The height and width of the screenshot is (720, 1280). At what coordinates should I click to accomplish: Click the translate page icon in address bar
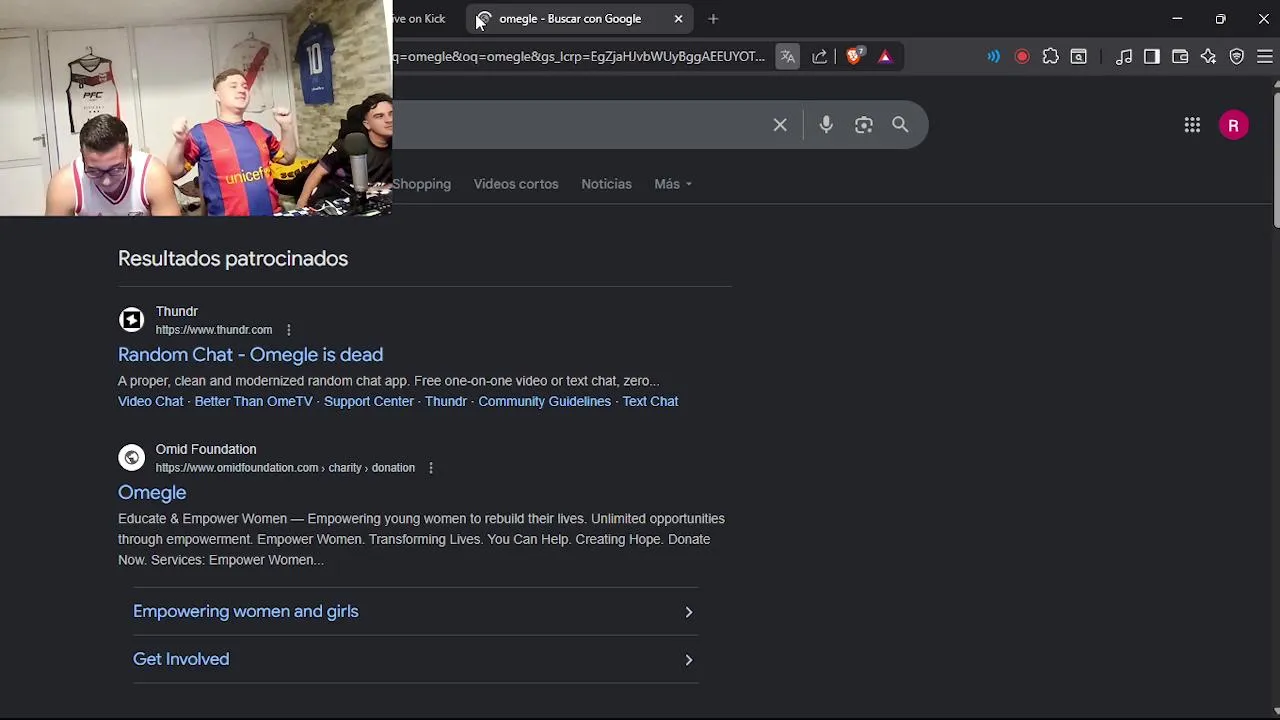click(788, 57)
